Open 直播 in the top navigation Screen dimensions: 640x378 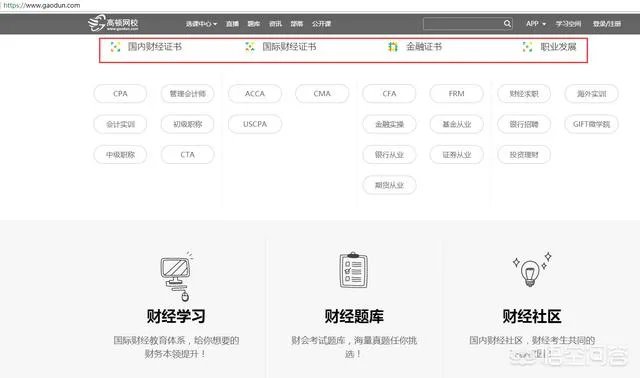coord(233,24)
